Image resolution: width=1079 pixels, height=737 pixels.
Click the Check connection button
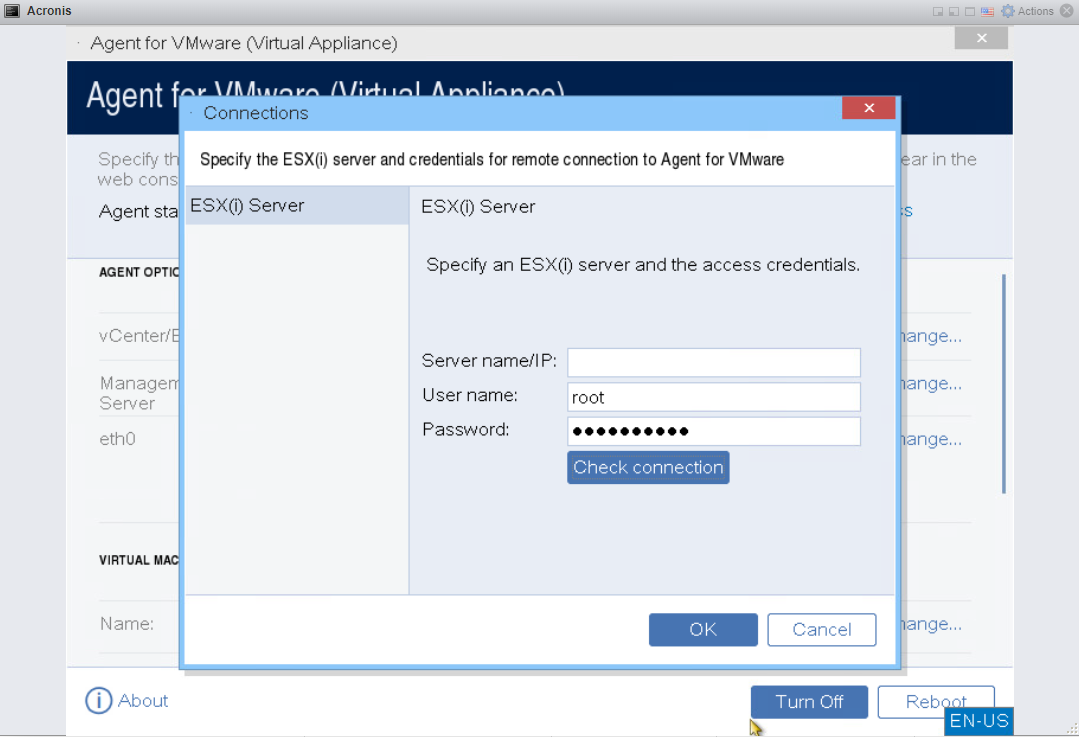648,467
